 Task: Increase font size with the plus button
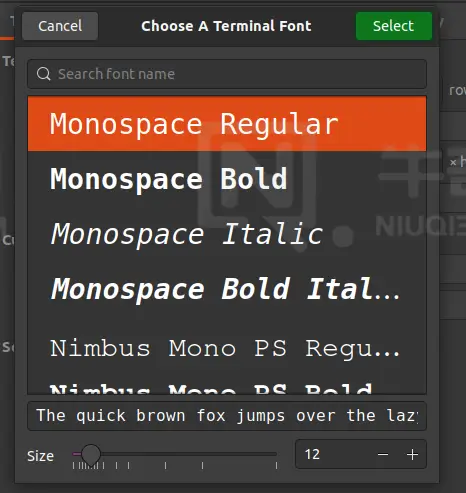pos(412,454)
